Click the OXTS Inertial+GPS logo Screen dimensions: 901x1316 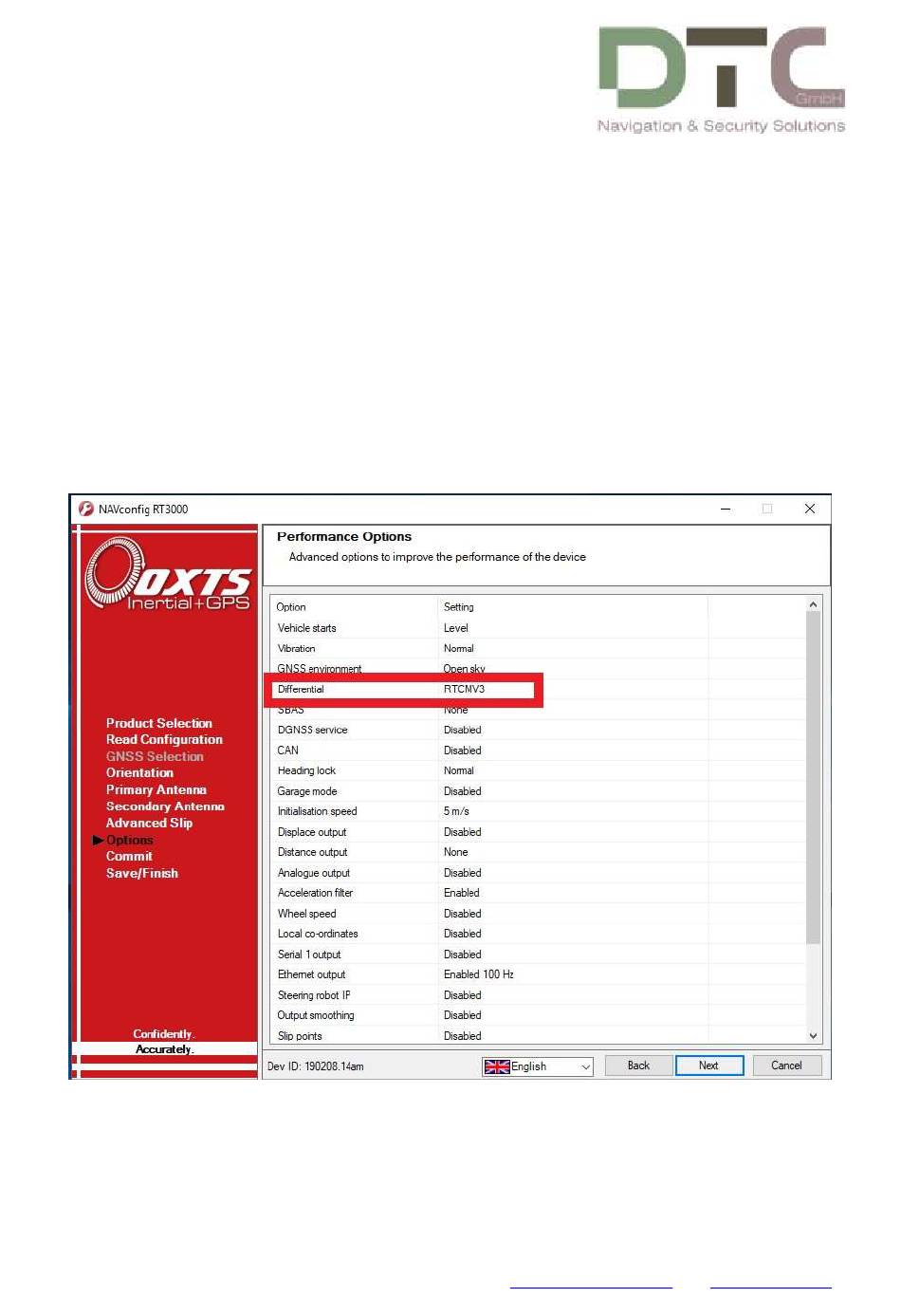168,574
